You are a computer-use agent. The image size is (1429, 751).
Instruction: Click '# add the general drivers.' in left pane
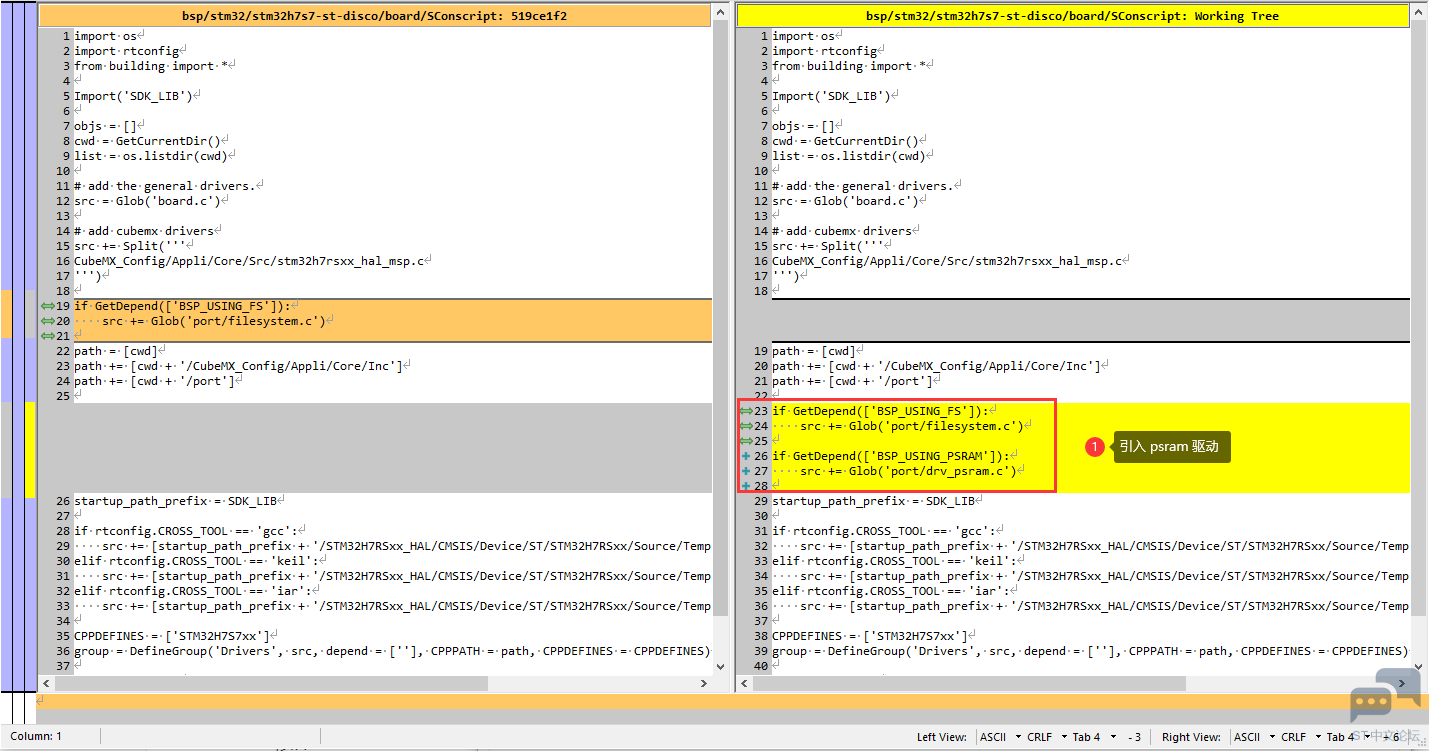click(x=164, y=186)
